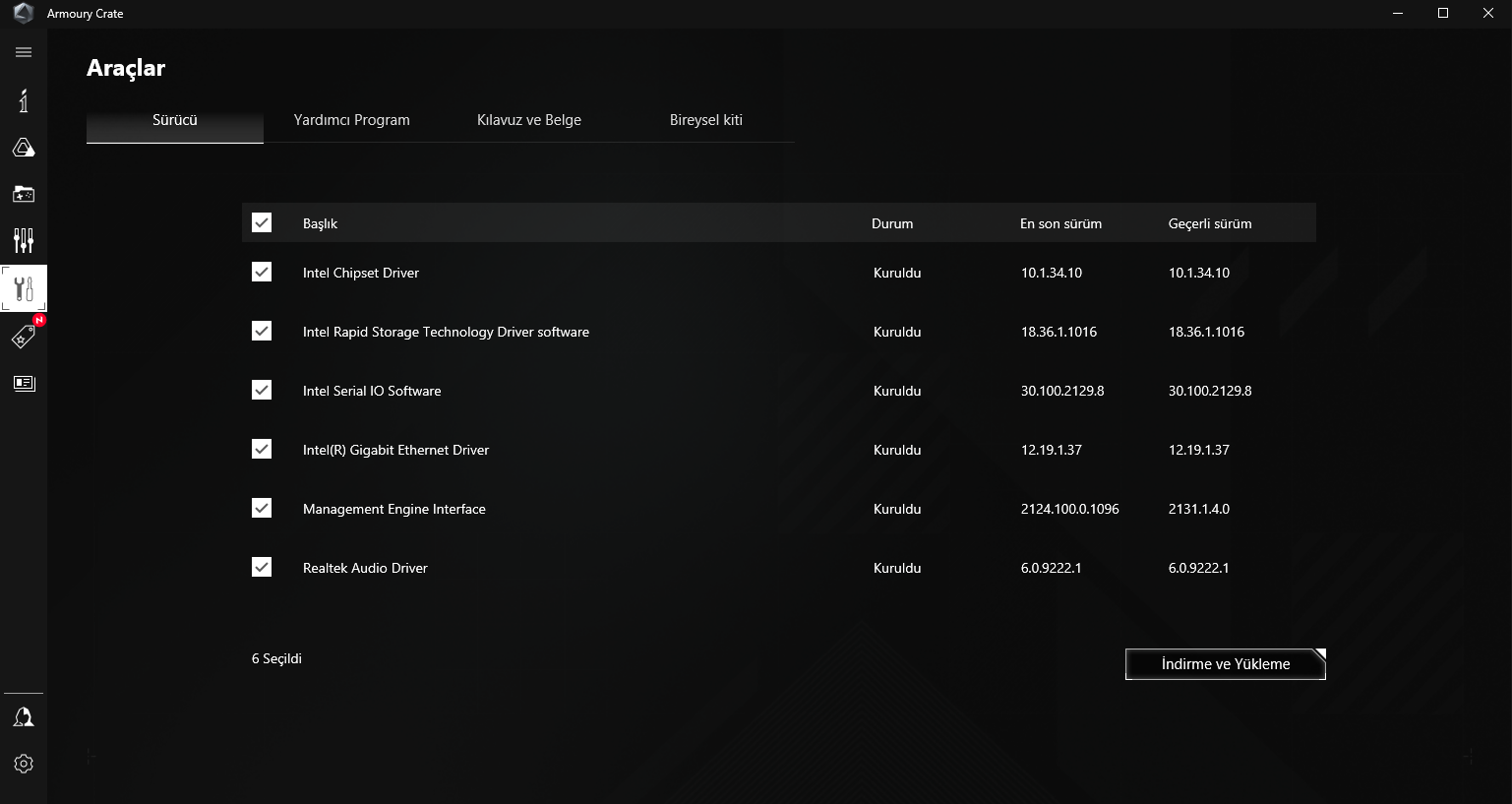The width and height of the screenshot is (1512, 804).
Task: Click Kuruldu status for Intel Chipset Driver
Action: click(897, 273)
